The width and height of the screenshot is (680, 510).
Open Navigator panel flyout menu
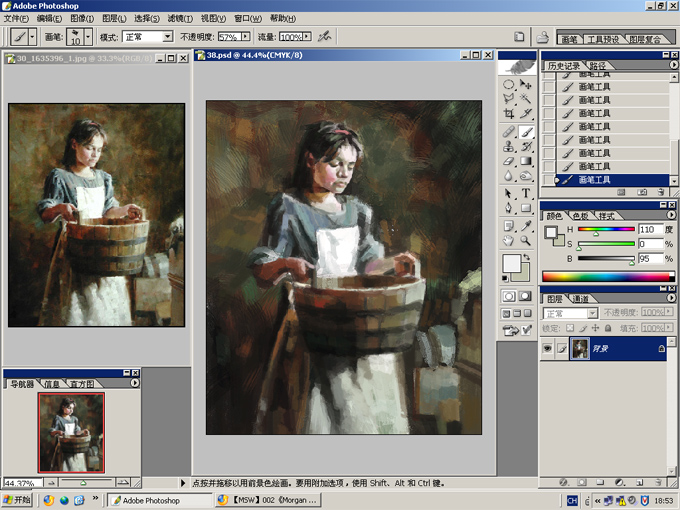click(x=135, y=383)
